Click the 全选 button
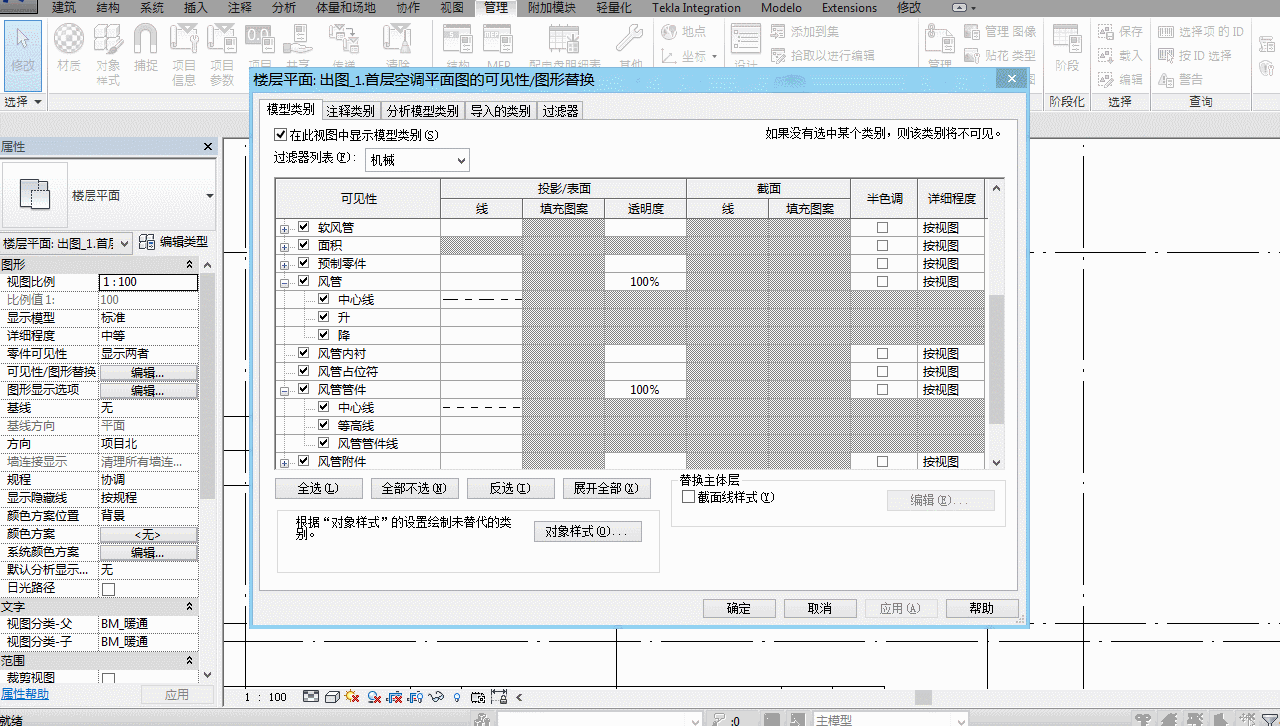This screenshot has height=726, width=1280. [317, 489]
